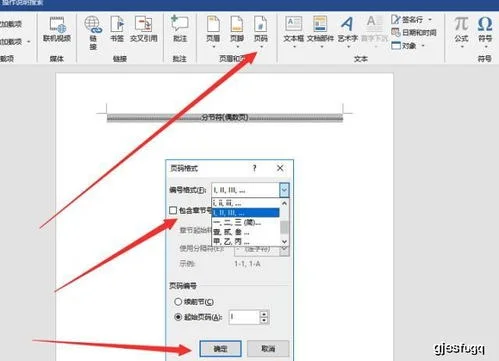This screenshot has height=361, width=499.
Task: Expand the second add-ins (加载项) dropdown arrow
Action: pos(29,42)
